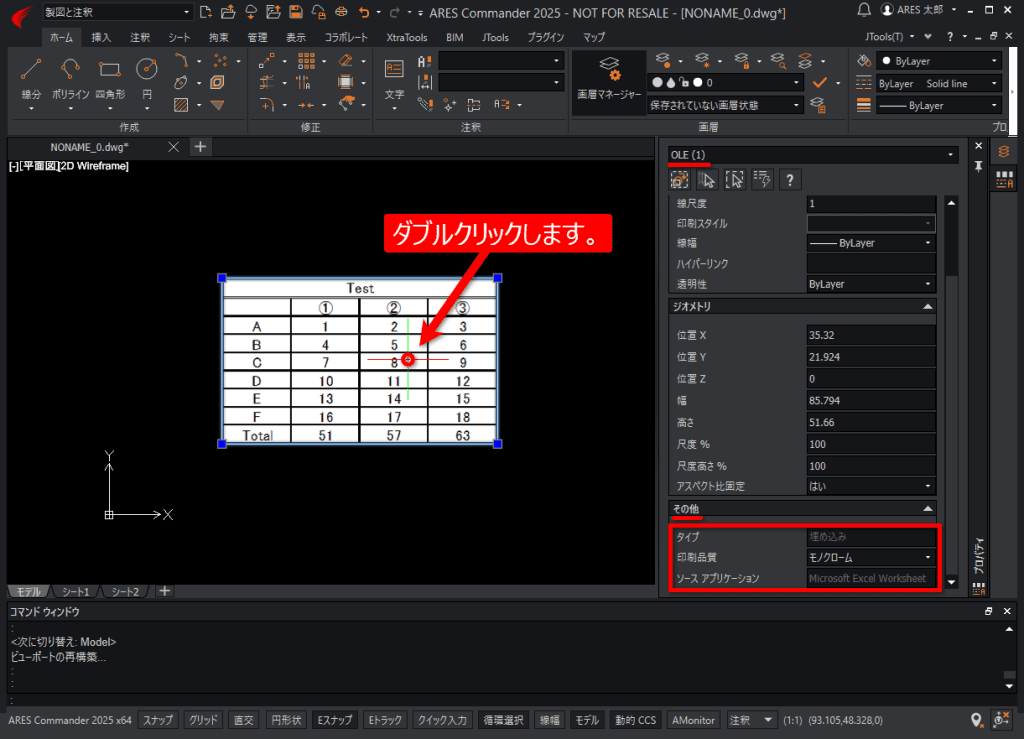1024x739 pixels.
Task: Open the 挿入 ribbon tab
Action: click(101, 37)
